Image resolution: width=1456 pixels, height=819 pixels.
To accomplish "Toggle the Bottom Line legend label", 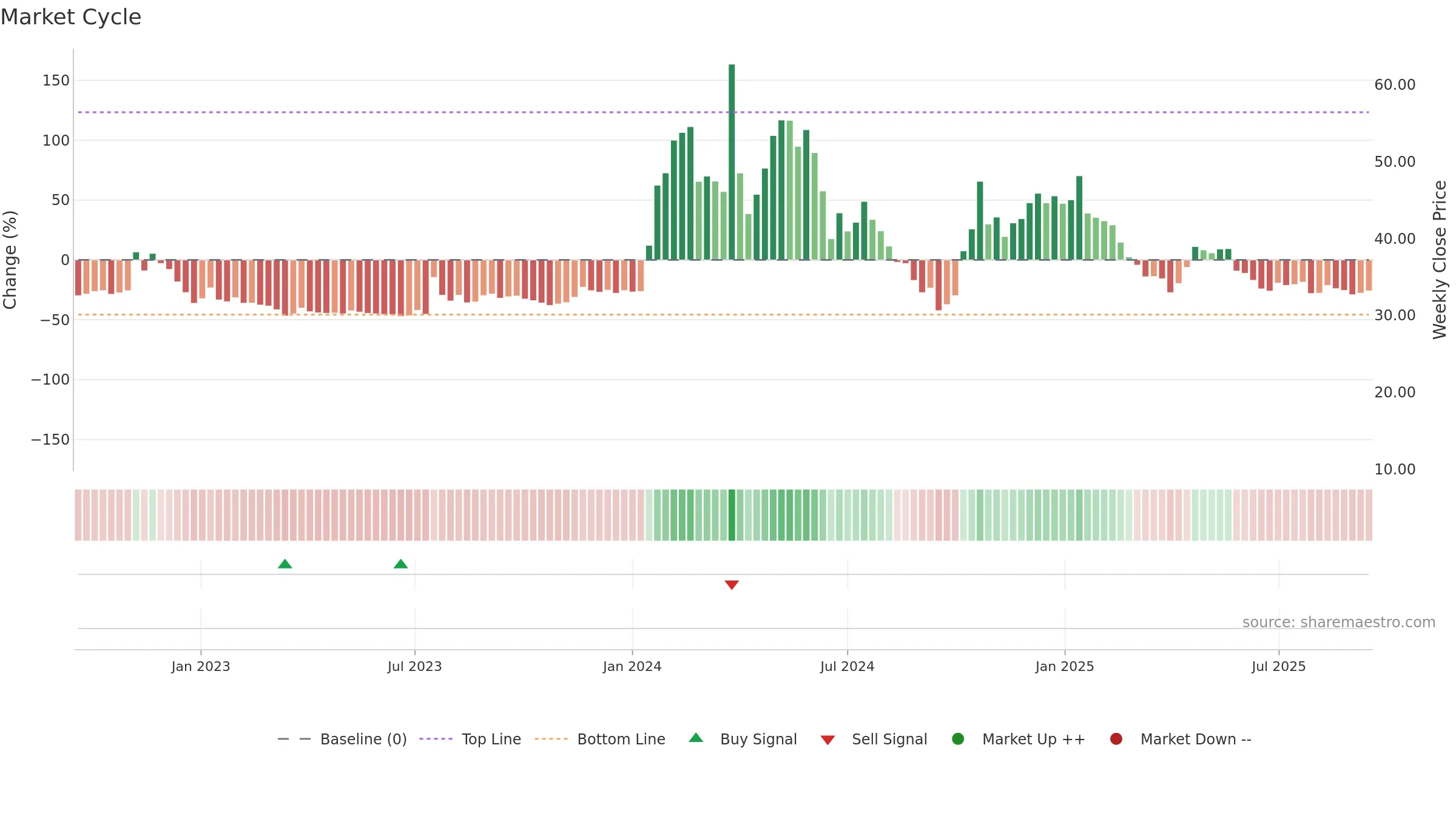I will click(x=621, y=739).
